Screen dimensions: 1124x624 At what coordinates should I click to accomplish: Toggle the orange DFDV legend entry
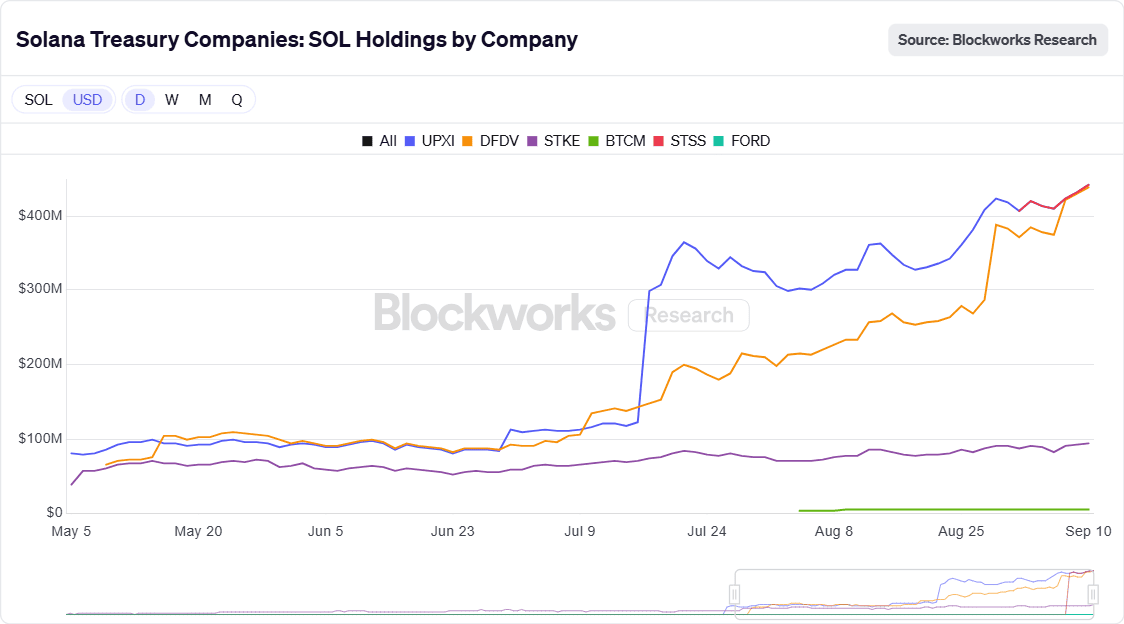(x=490, y=141)
